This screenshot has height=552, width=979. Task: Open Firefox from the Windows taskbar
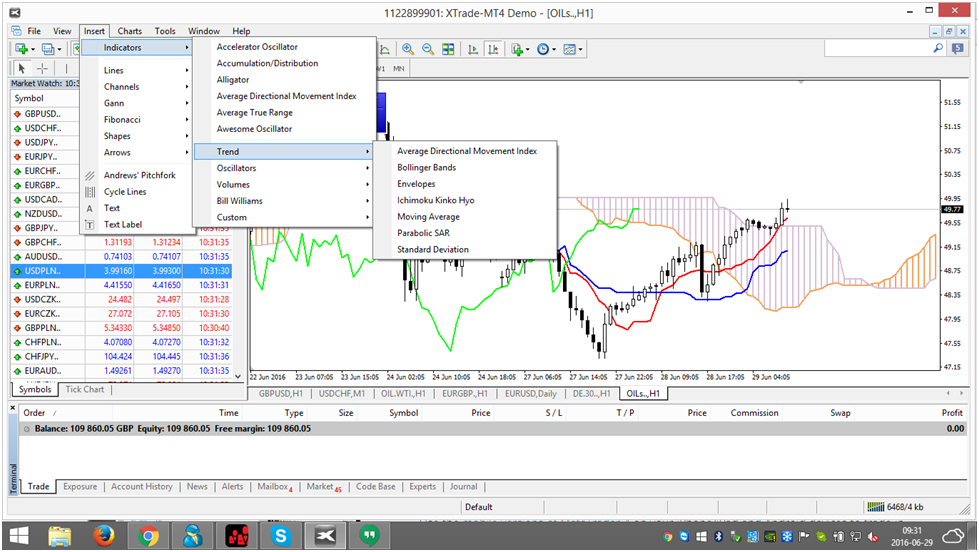point(102,535)
